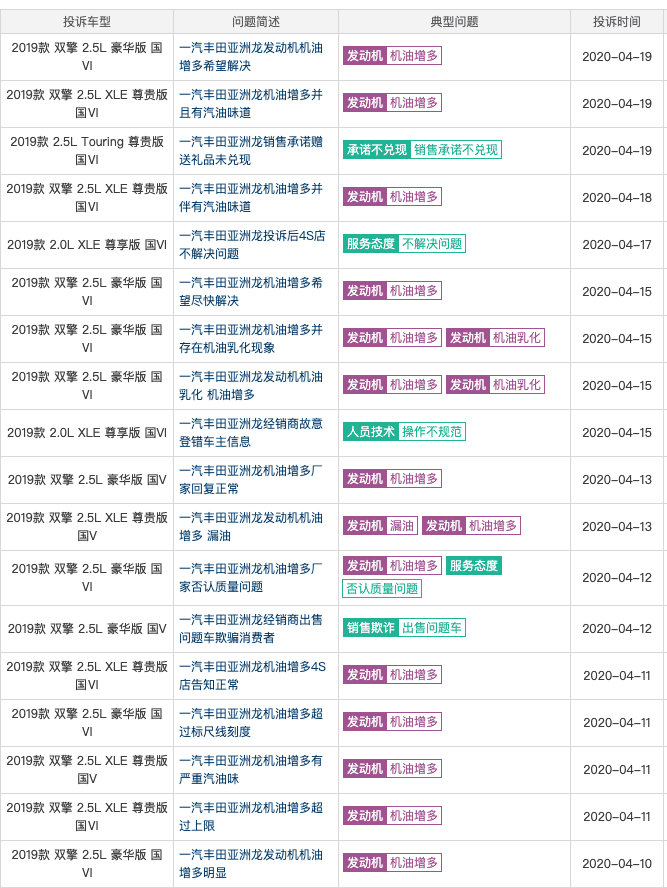667x888 pixels.
Task: Open the 一汽丰田亚洲龙销售承诺赠送礼品未兑现 complaint link
Action: click(251, 151)
